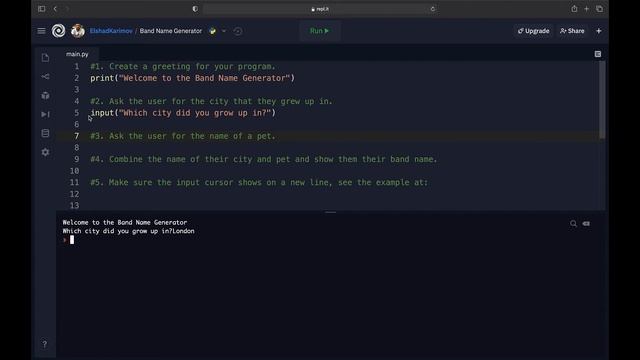Viewport: 640px width, 360px height.
Task: Click the plus icon next to Share
Action: [599, 31]
